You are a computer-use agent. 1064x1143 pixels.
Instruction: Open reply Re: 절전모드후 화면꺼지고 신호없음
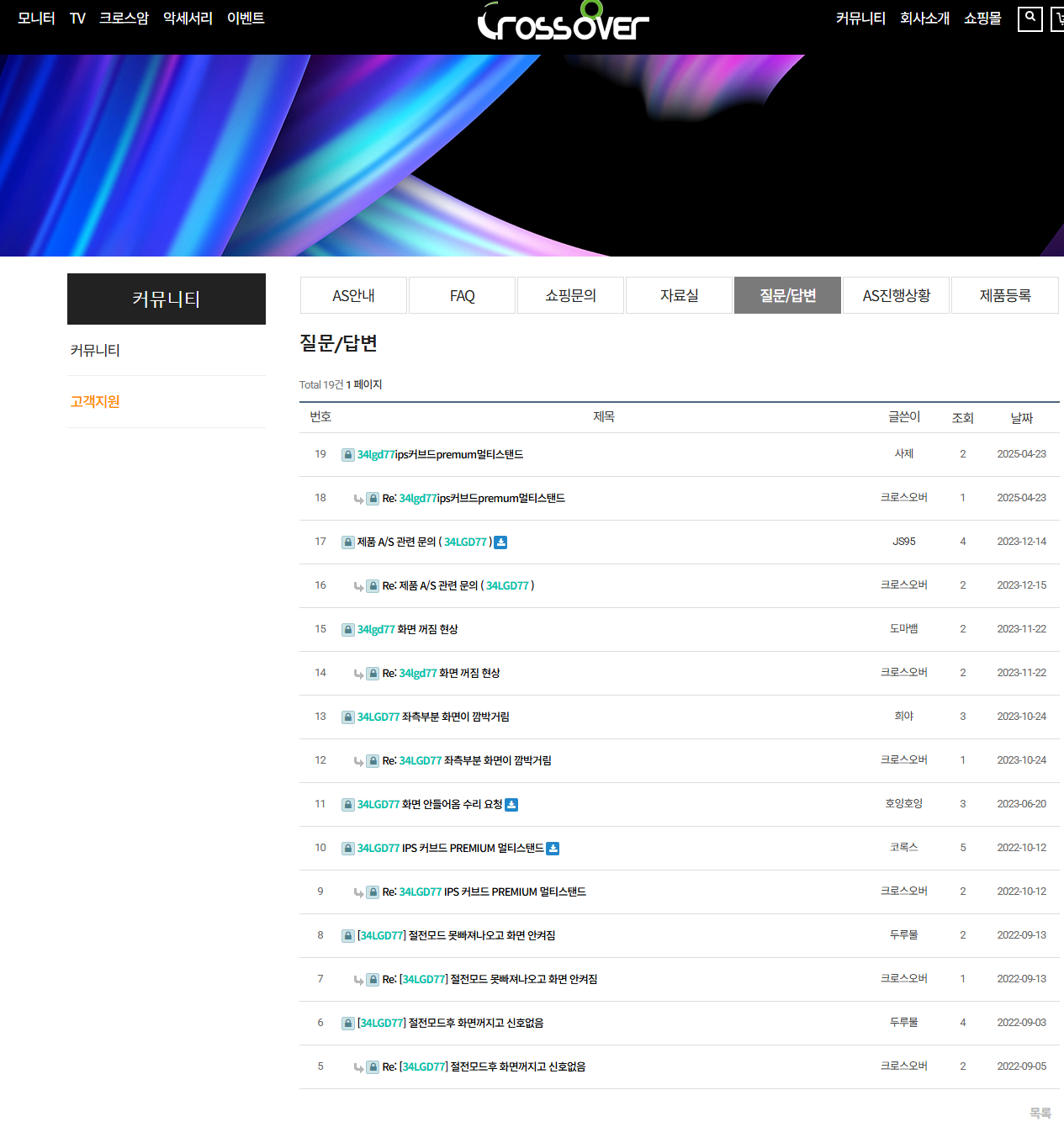pos(484,1066)
